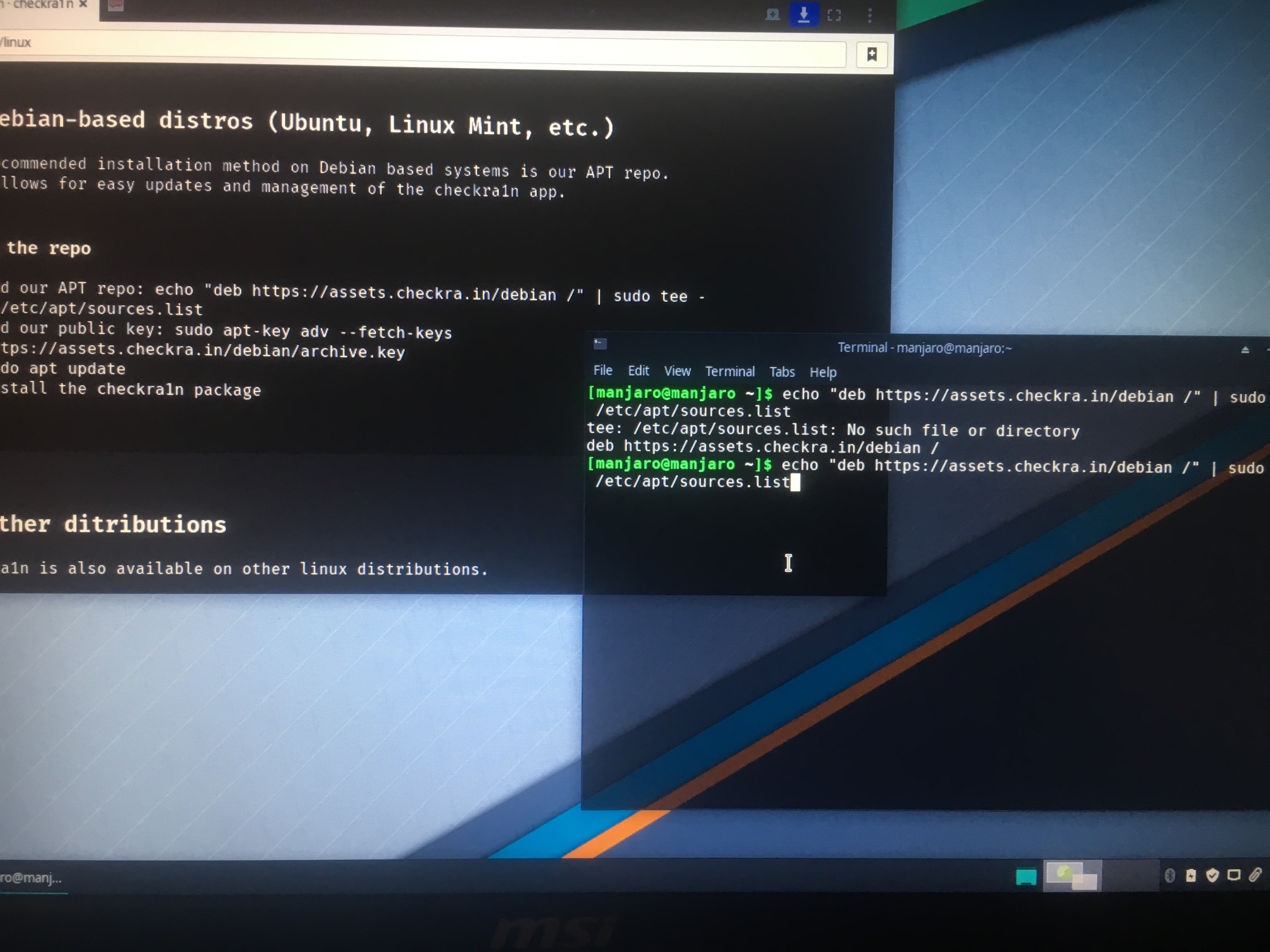Click the paperclip clipboard tray icon
This screenshot has height=952, width=1270.
1256,875
